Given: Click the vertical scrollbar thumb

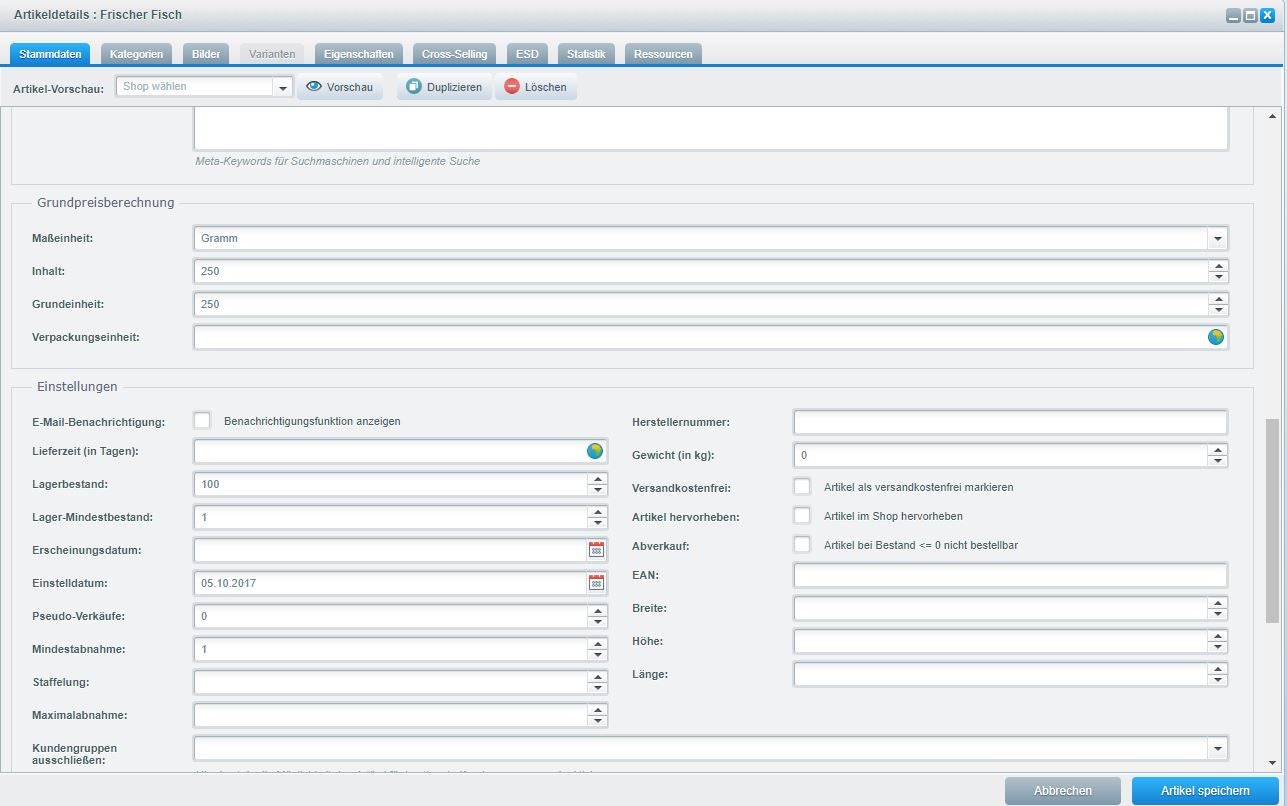Looking at the screenshot, I should click(1272, 520).
